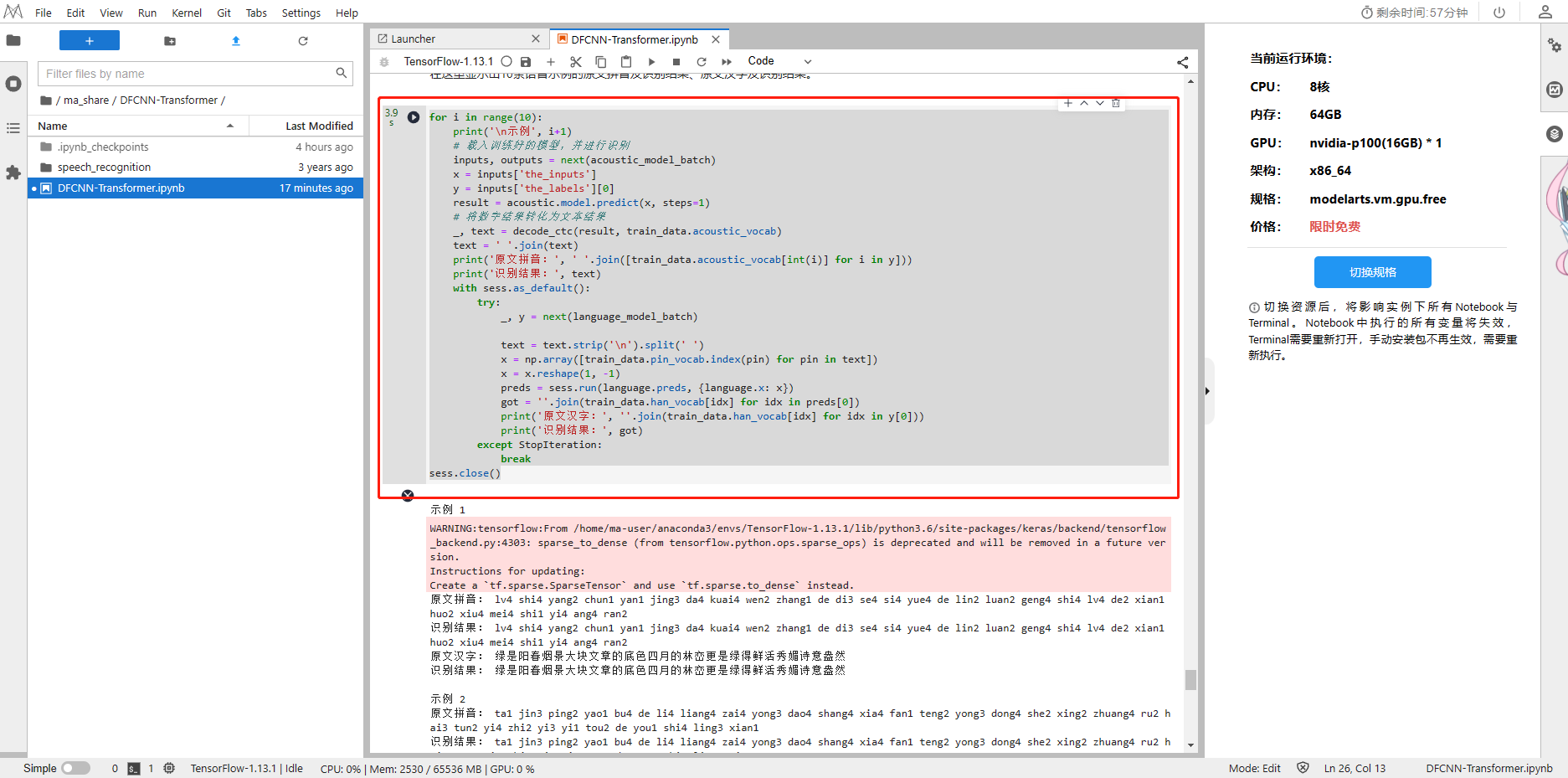Screen dimensions: 1568x778
Task: Restart the kernel from the notebook toolbar
Action: tap(702, 62)
